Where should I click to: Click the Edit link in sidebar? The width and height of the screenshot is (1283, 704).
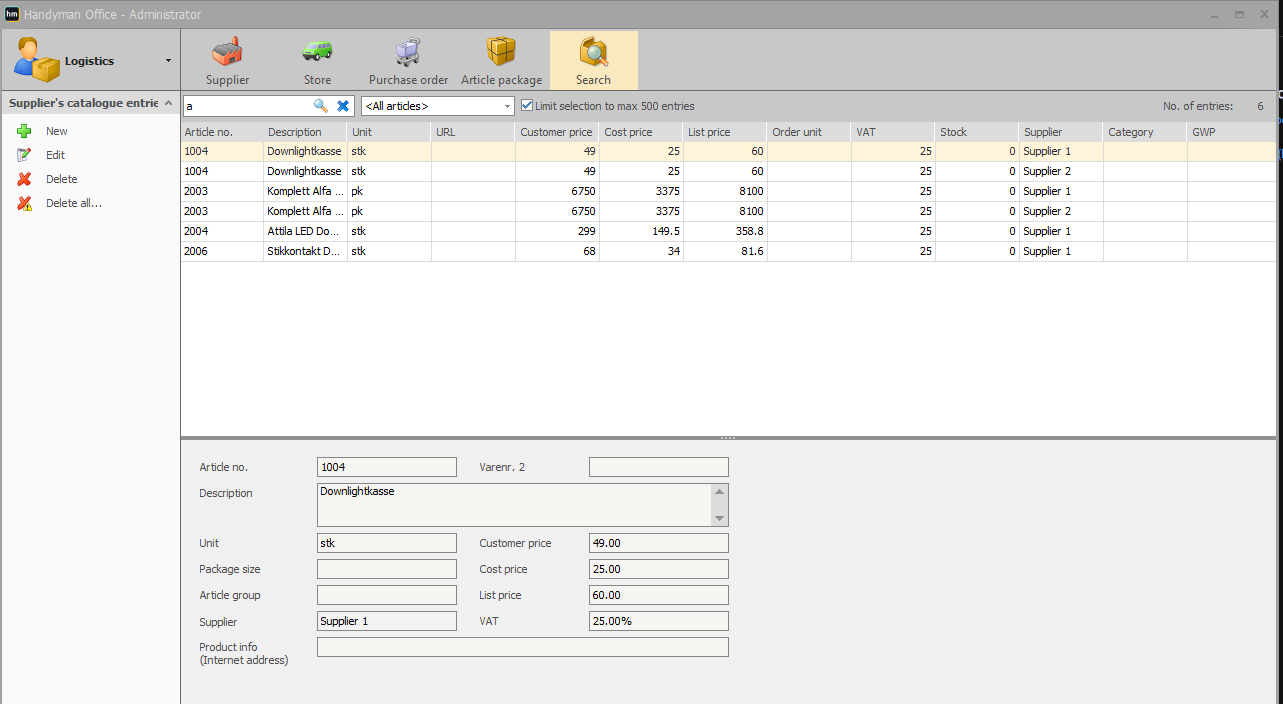[x=55, y=155]
